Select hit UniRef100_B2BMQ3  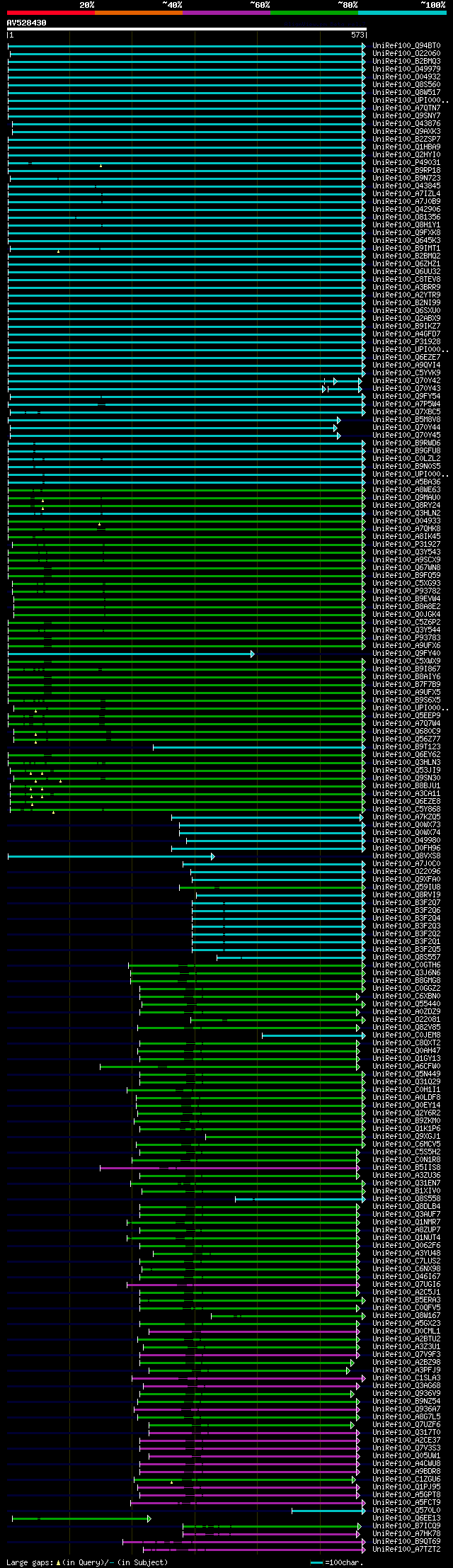(x=406, y=61)
